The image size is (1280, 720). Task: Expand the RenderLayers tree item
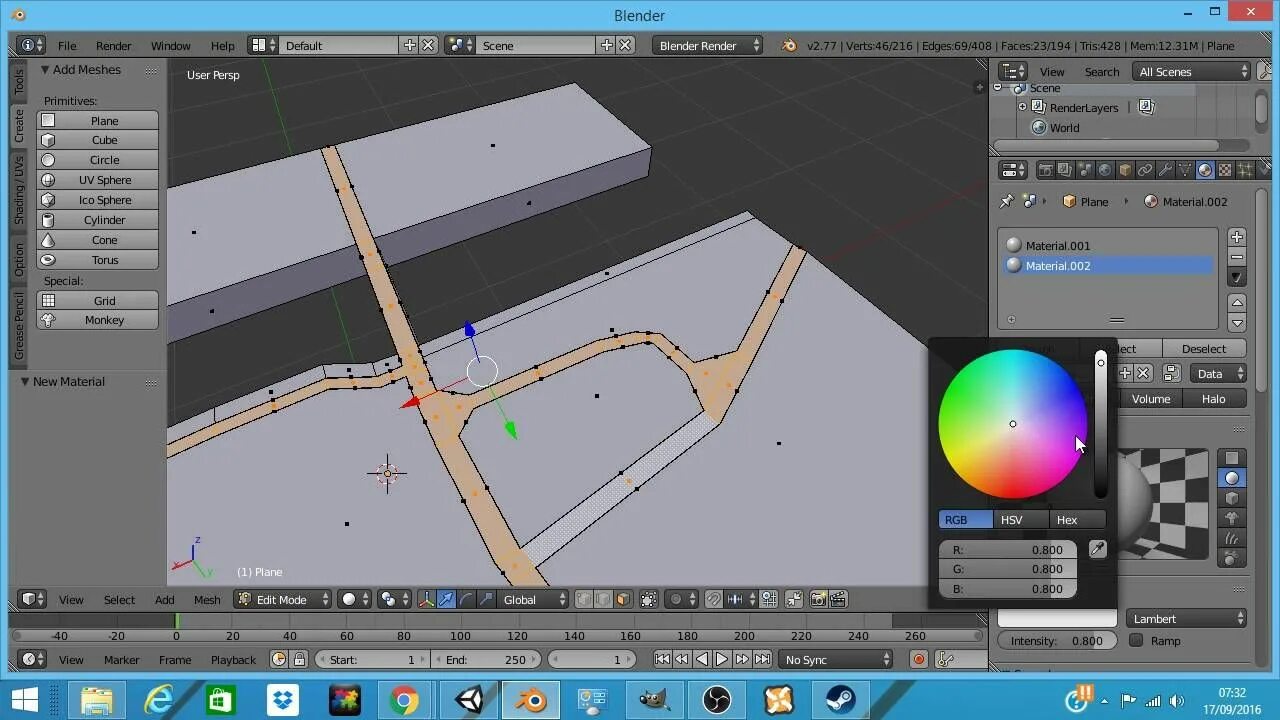point(1022,107)
